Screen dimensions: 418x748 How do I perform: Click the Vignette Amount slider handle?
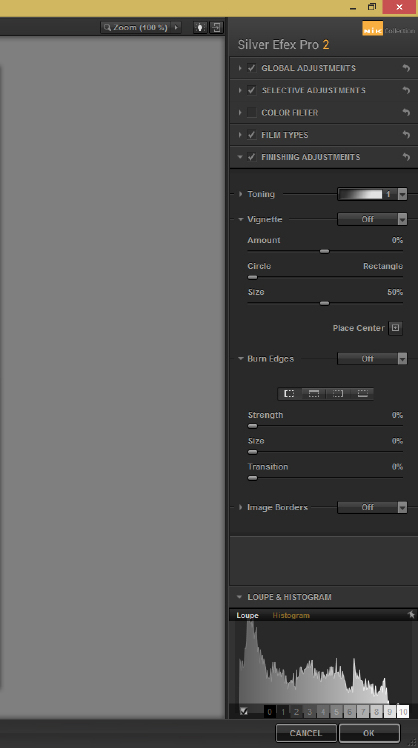324,251
